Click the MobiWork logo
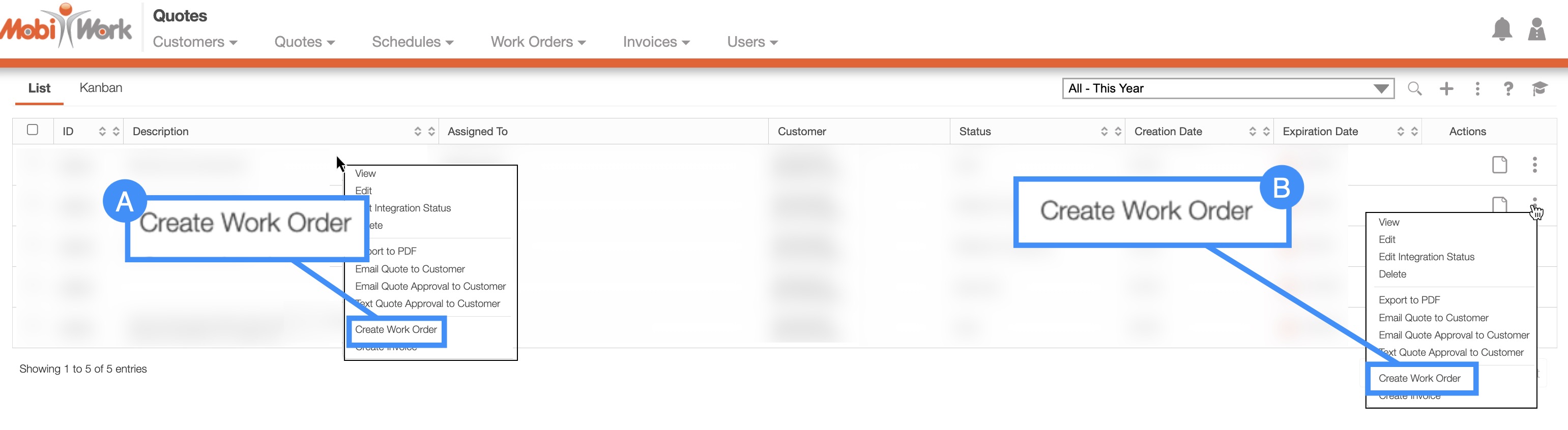1568x430 pixels. tap(67, 27)
